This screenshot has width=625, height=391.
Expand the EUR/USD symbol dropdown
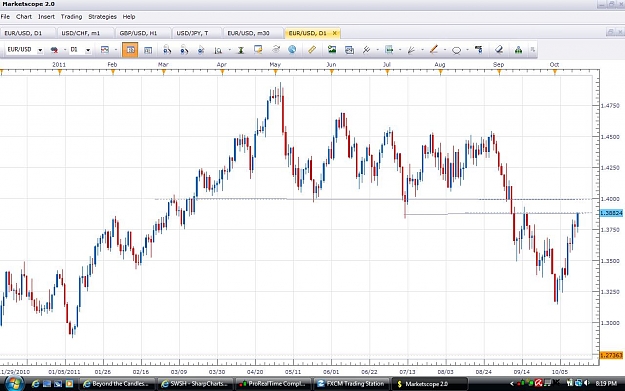tap(40, 50)
